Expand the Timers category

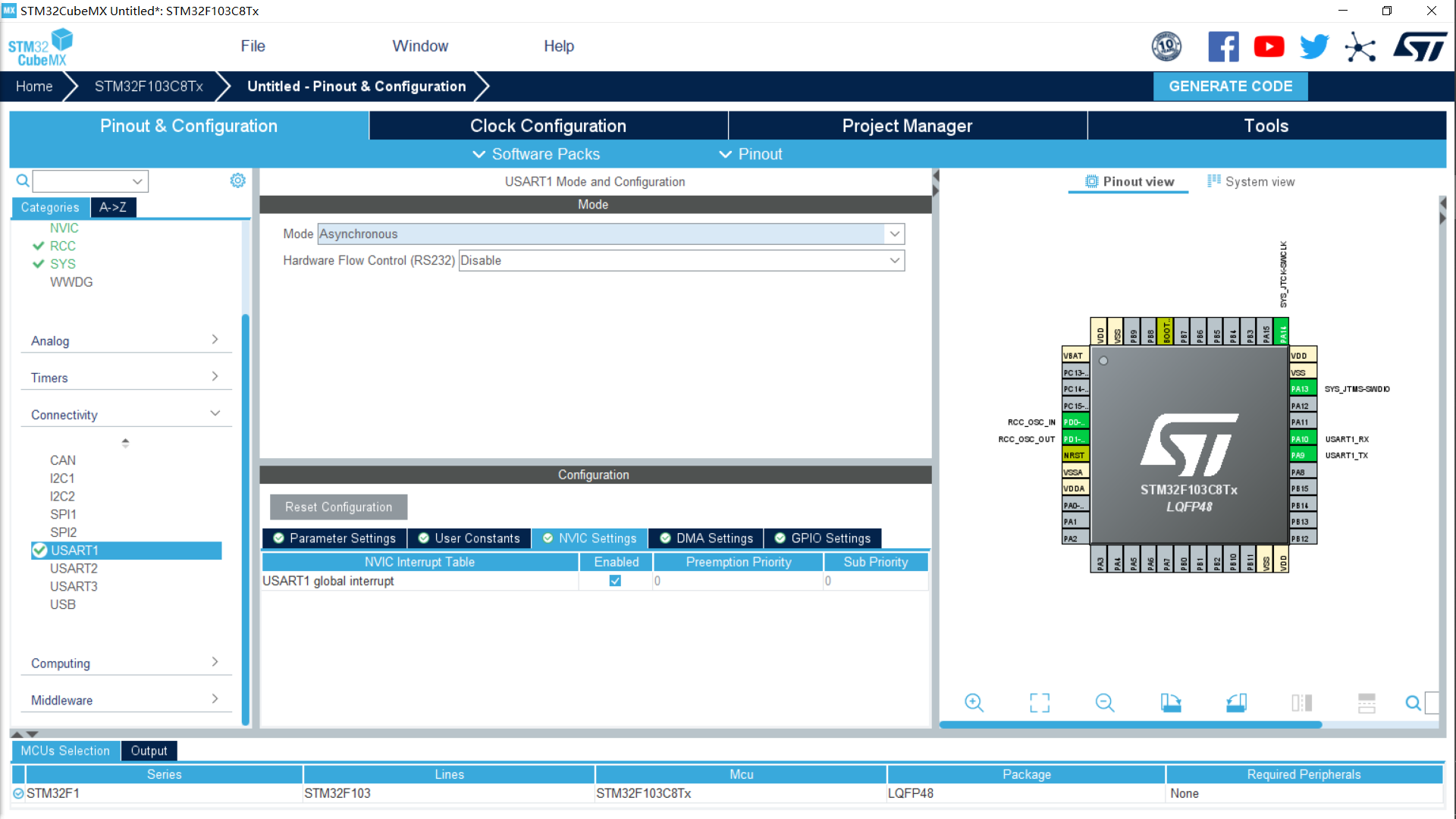[x=125, y=378]
